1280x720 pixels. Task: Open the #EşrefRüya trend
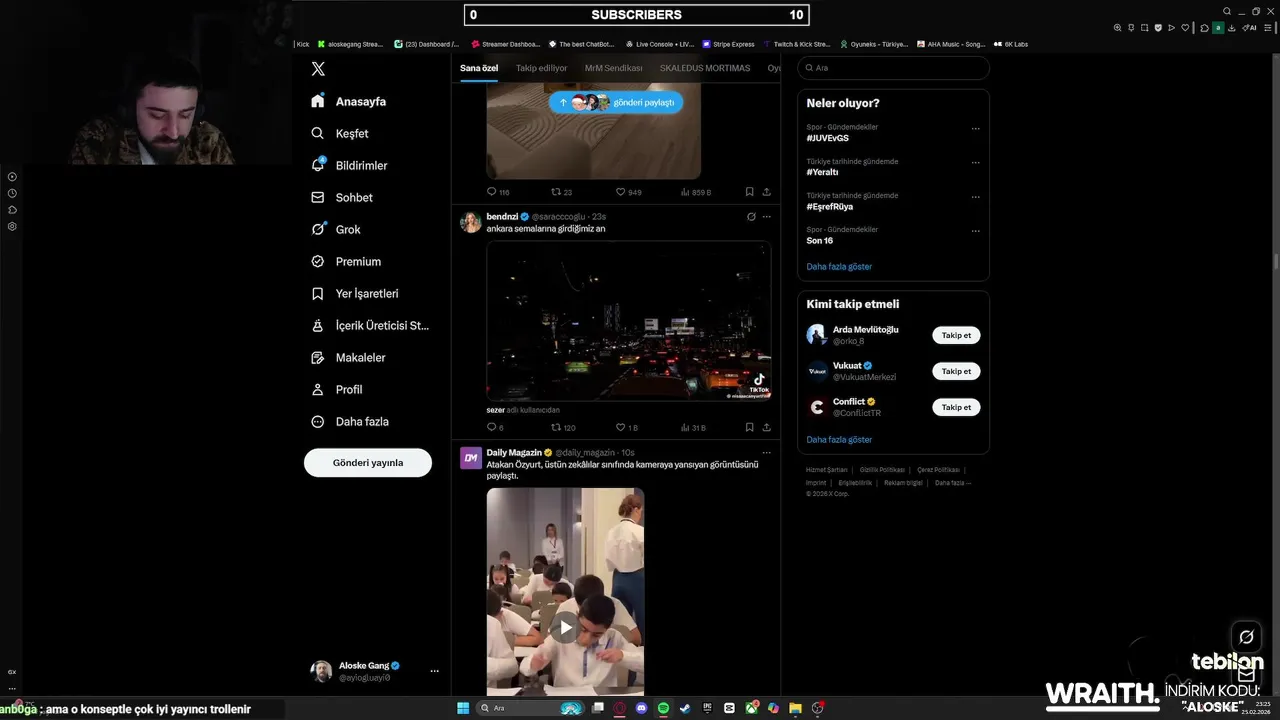[x=830, y=206]
